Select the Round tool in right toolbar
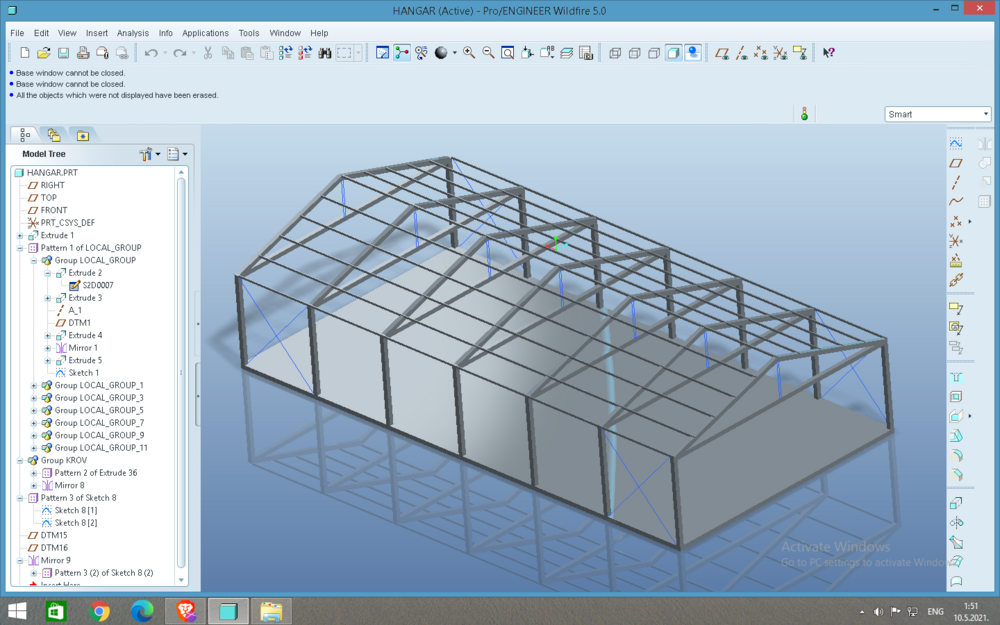1000x625 pixels. pyautogui.click(x=955, y=456)
